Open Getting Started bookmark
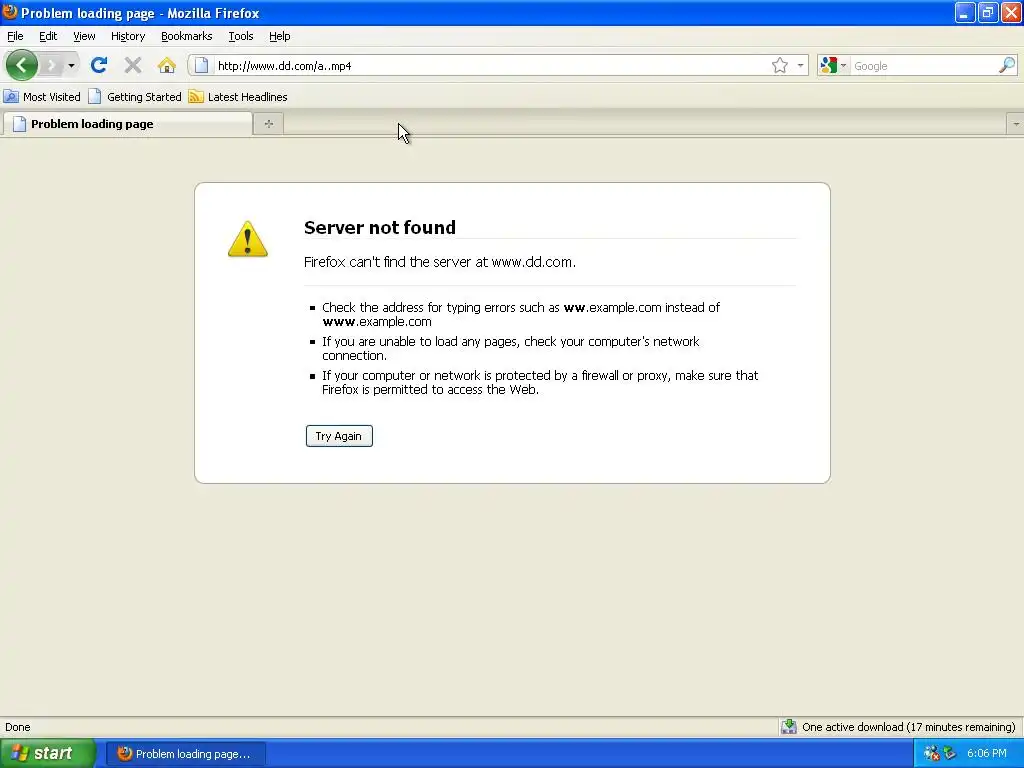The image size is (1024, 768). (x=135, y=97)
